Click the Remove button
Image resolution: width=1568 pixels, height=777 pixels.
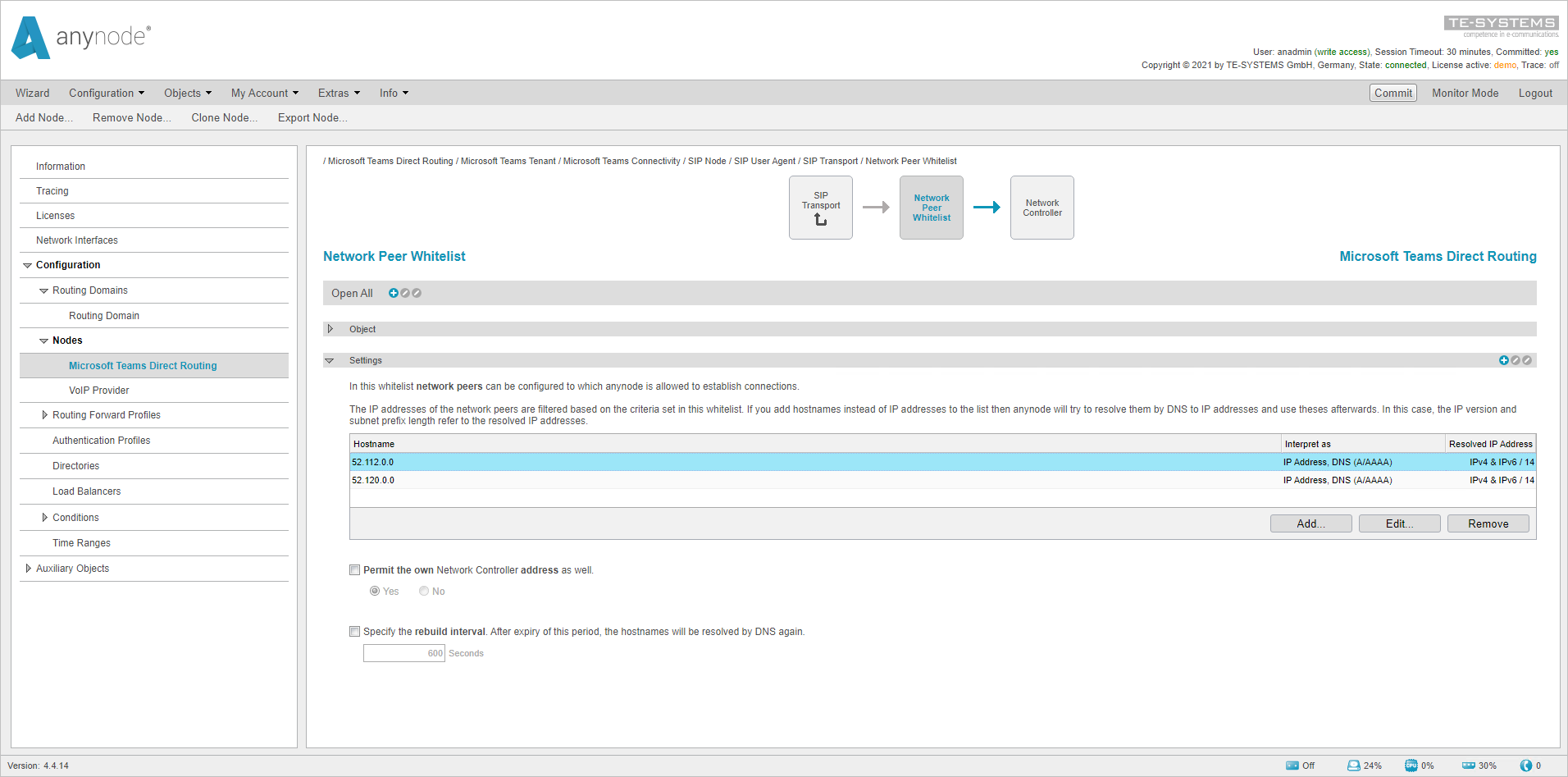tap(1488, 523)
